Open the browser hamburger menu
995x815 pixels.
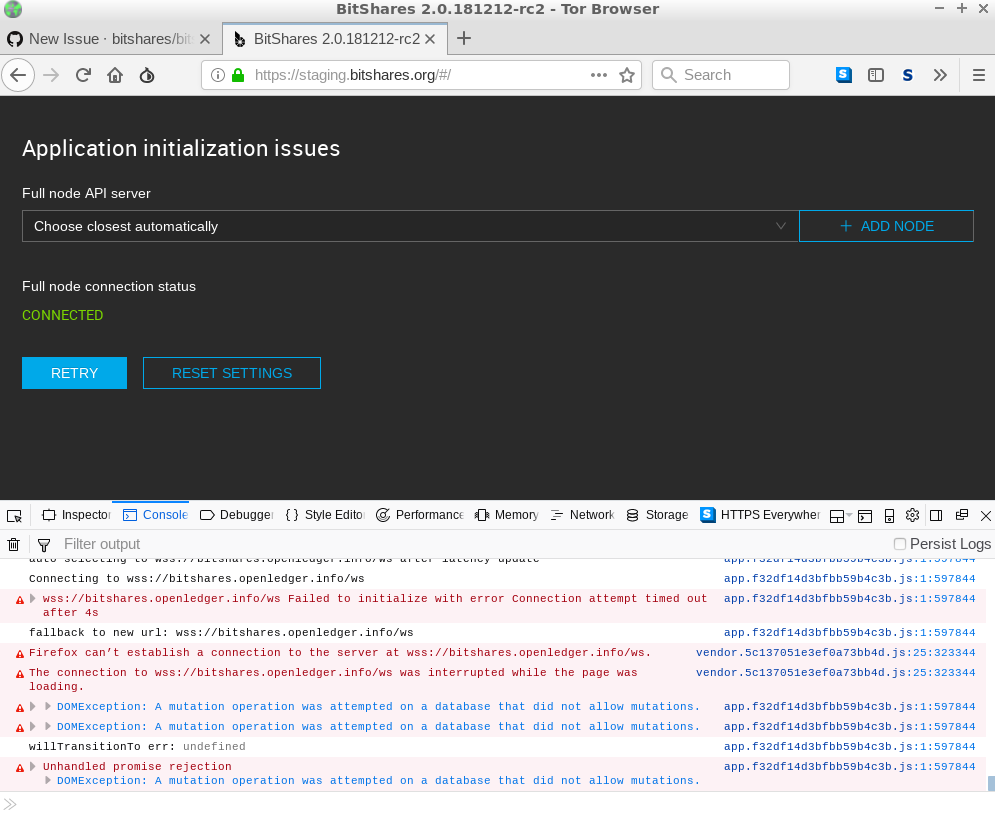coord(979,76)
